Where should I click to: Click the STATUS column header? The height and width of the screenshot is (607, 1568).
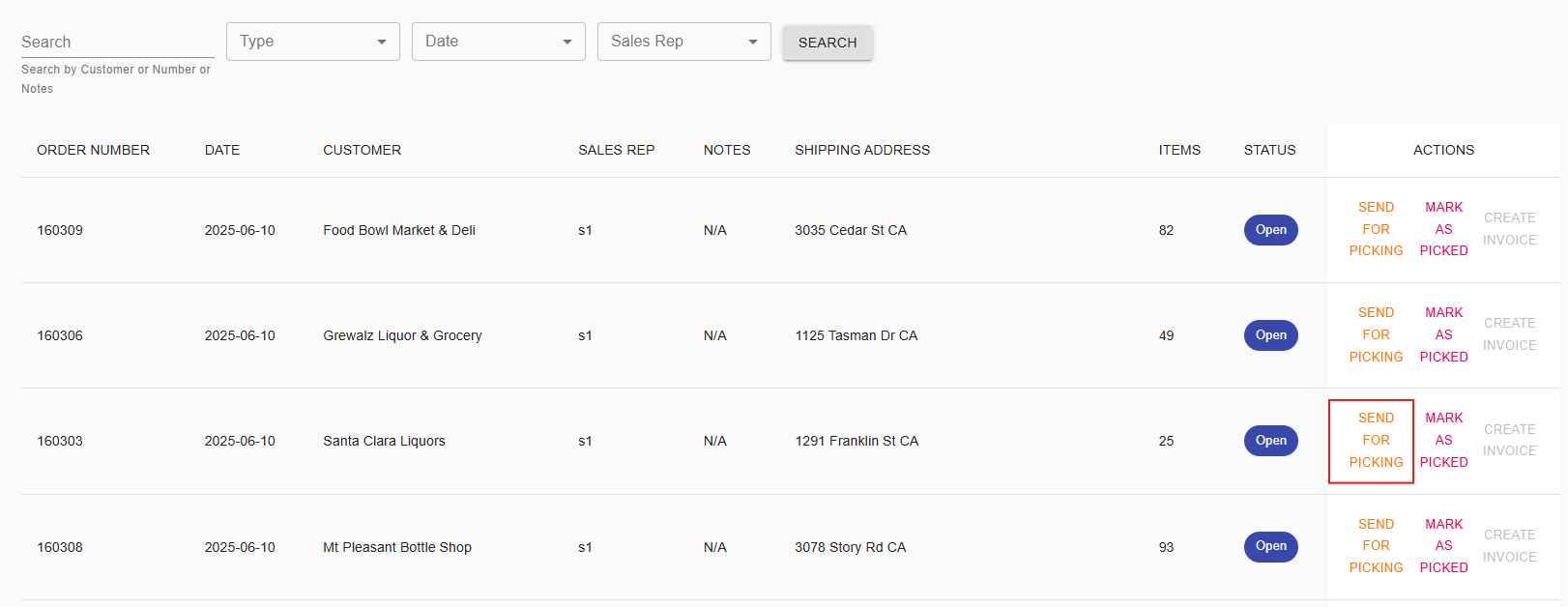1269,150
